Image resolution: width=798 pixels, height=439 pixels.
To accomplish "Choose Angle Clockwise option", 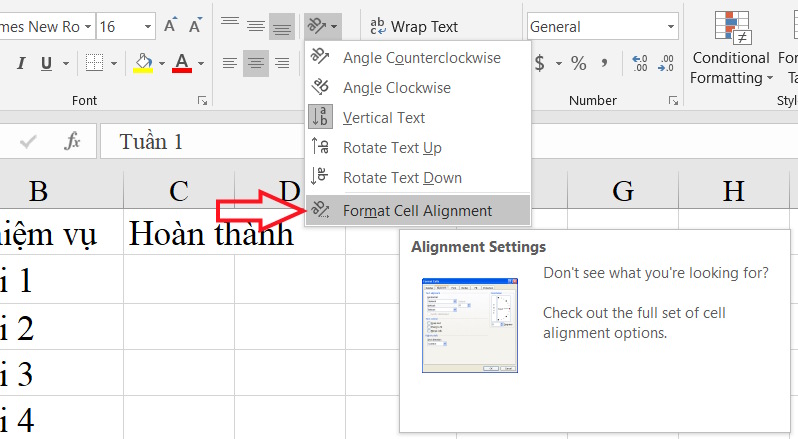I will [418, 87].
